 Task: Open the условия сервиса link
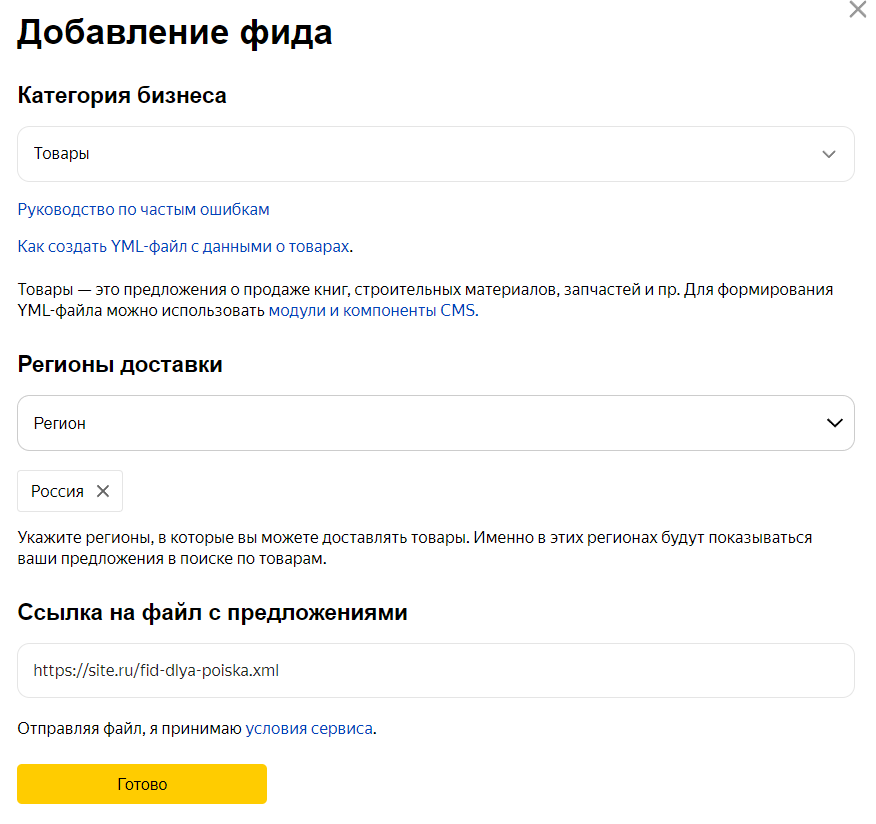309,729
